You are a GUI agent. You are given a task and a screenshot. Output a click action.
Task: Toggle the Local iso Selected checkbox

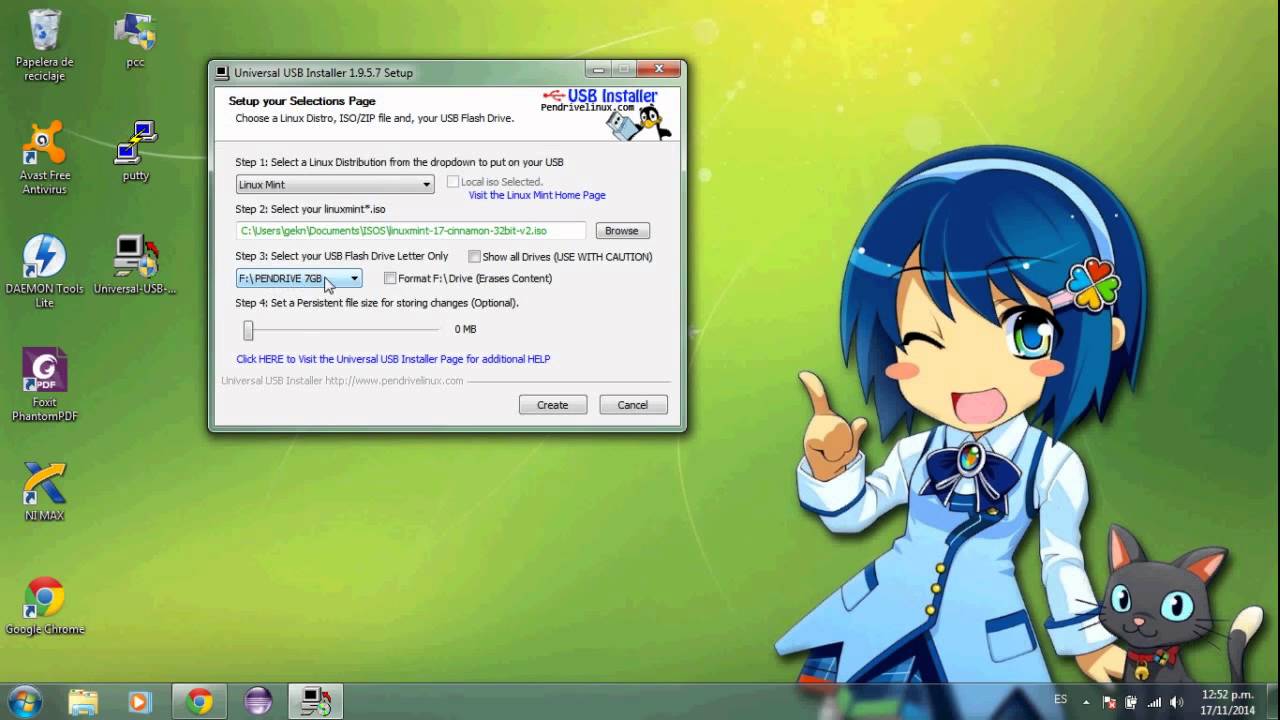pyautogui.click(x=453, y=182)
